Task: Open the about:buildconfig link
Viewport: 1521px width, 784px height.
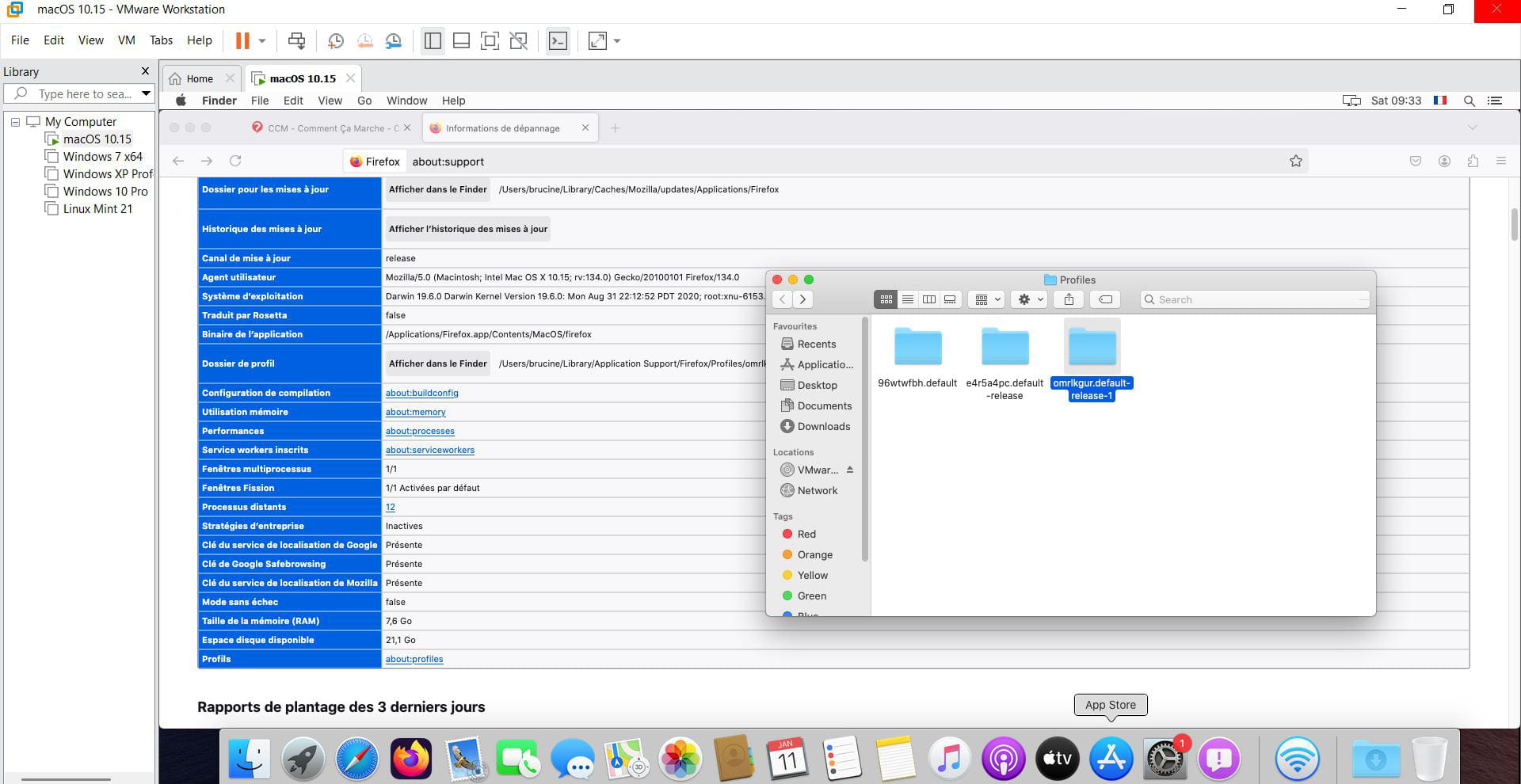Action: [421, 393]
